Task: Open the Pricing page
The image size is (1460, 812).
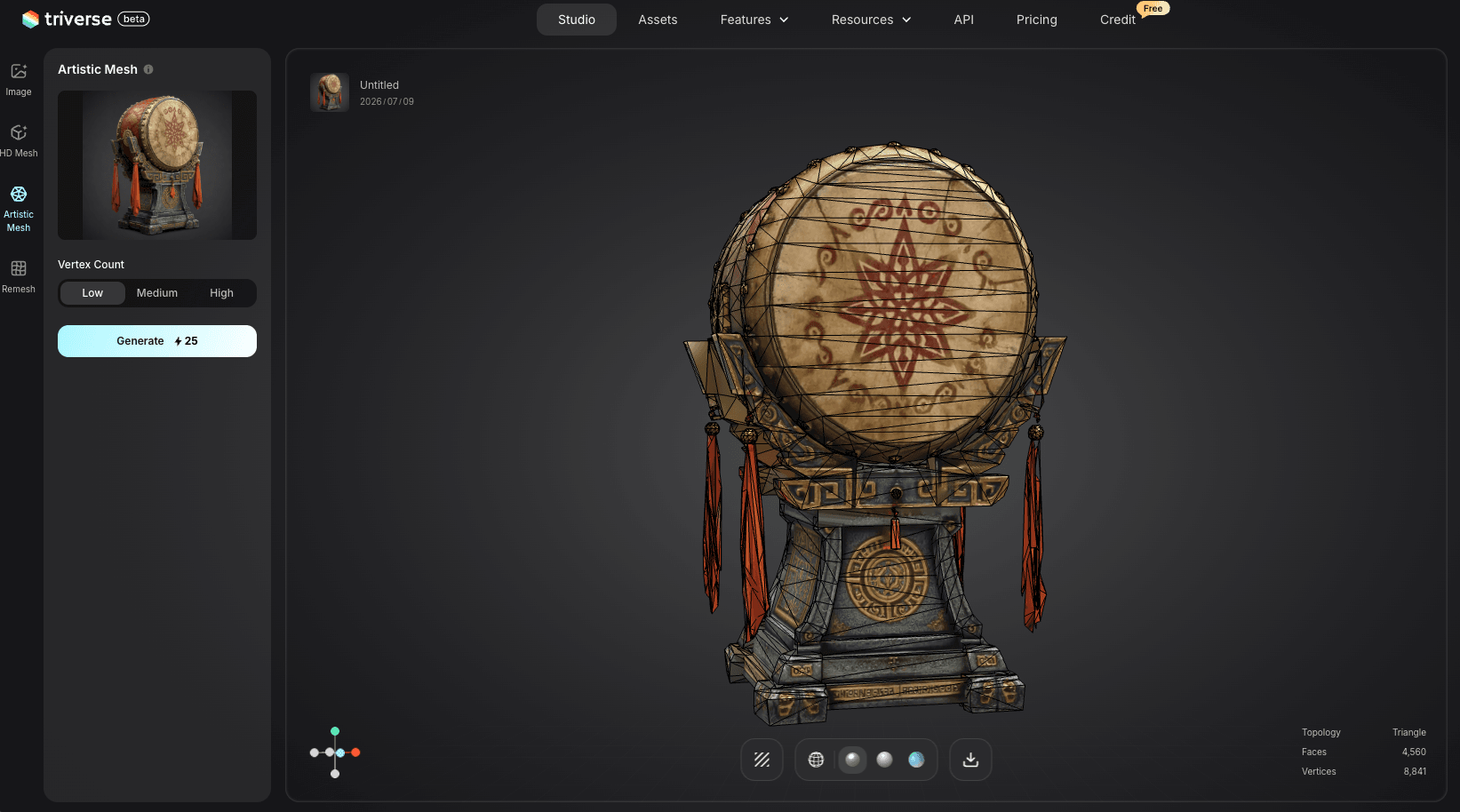Action: coord(1037,20)
